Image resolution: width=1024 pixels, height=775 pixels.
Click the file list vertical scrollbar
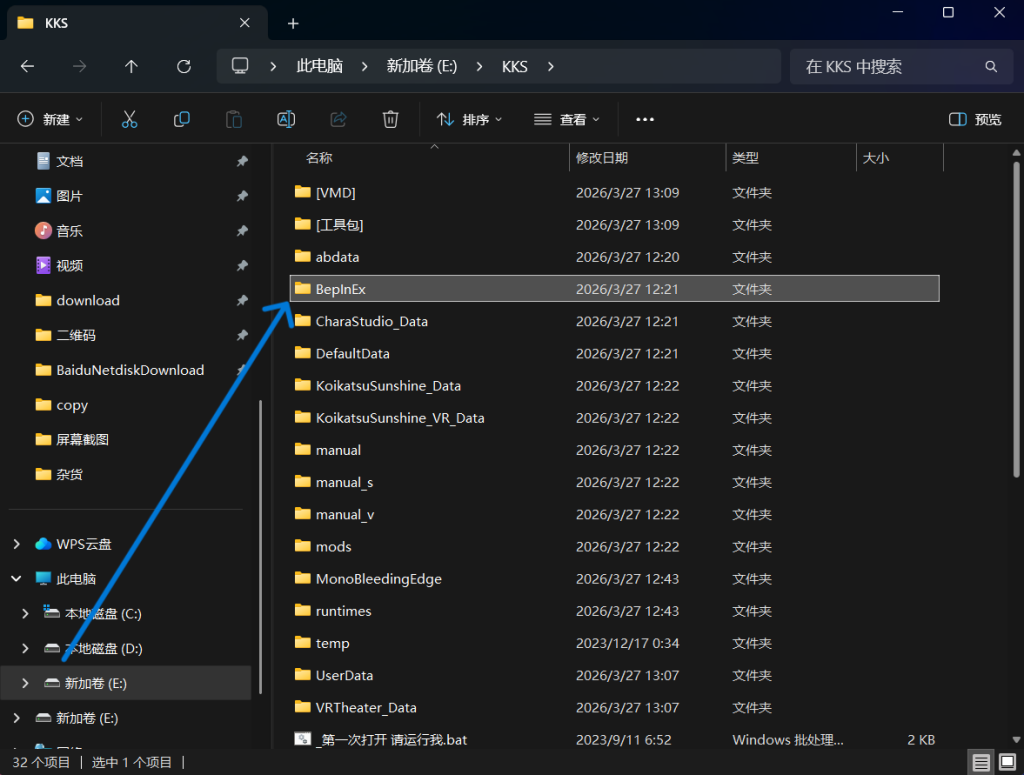tap(1016, 320)
